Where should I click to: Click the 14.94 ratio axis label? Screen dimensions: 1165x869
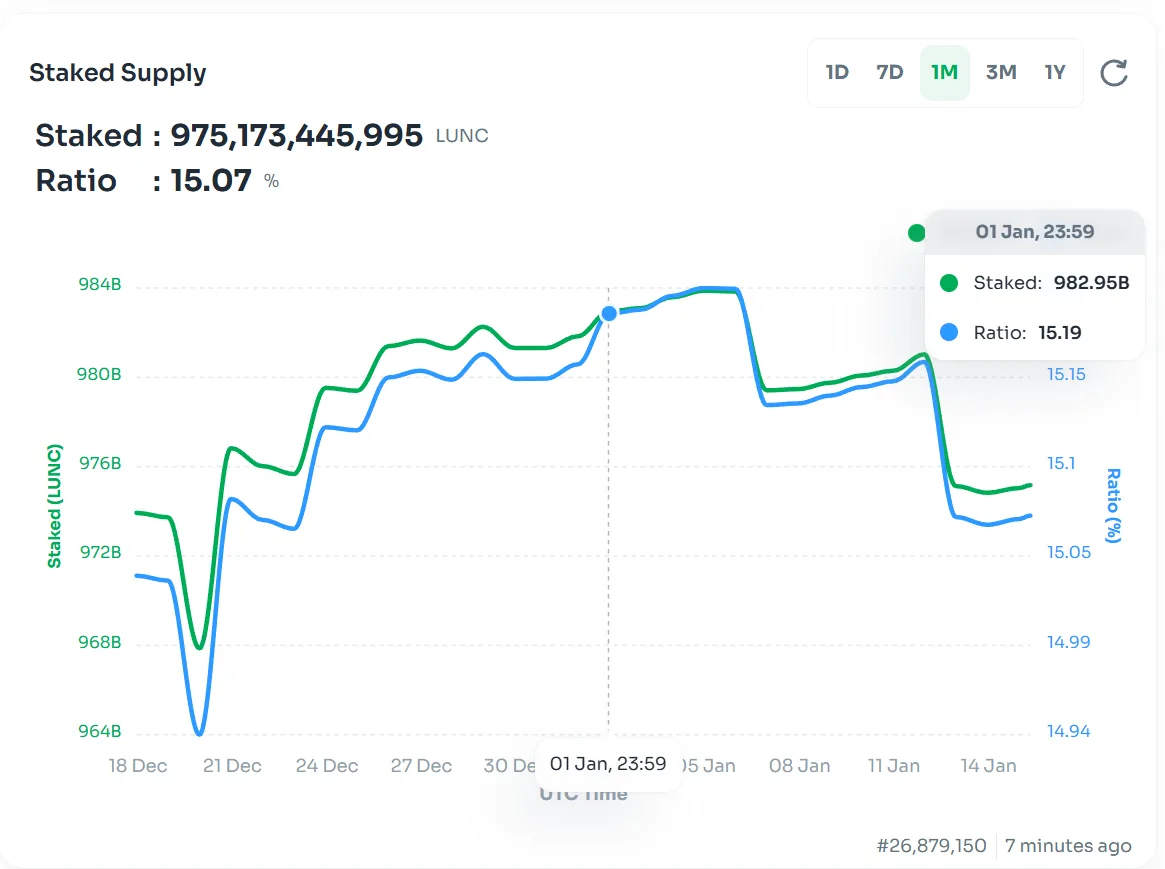1068,731
